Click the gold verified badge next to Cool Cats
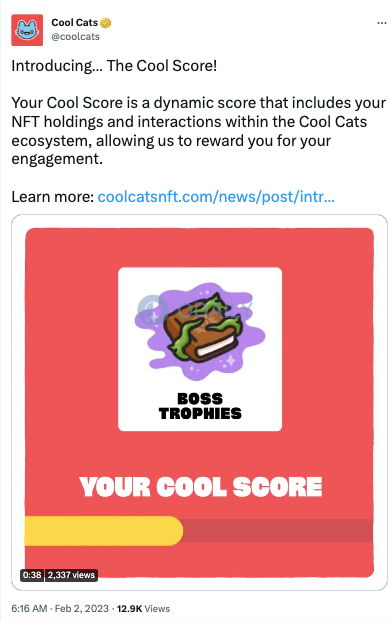Viewport: 391px width, 621px height. pyautogui.click(x=105, y=23)
